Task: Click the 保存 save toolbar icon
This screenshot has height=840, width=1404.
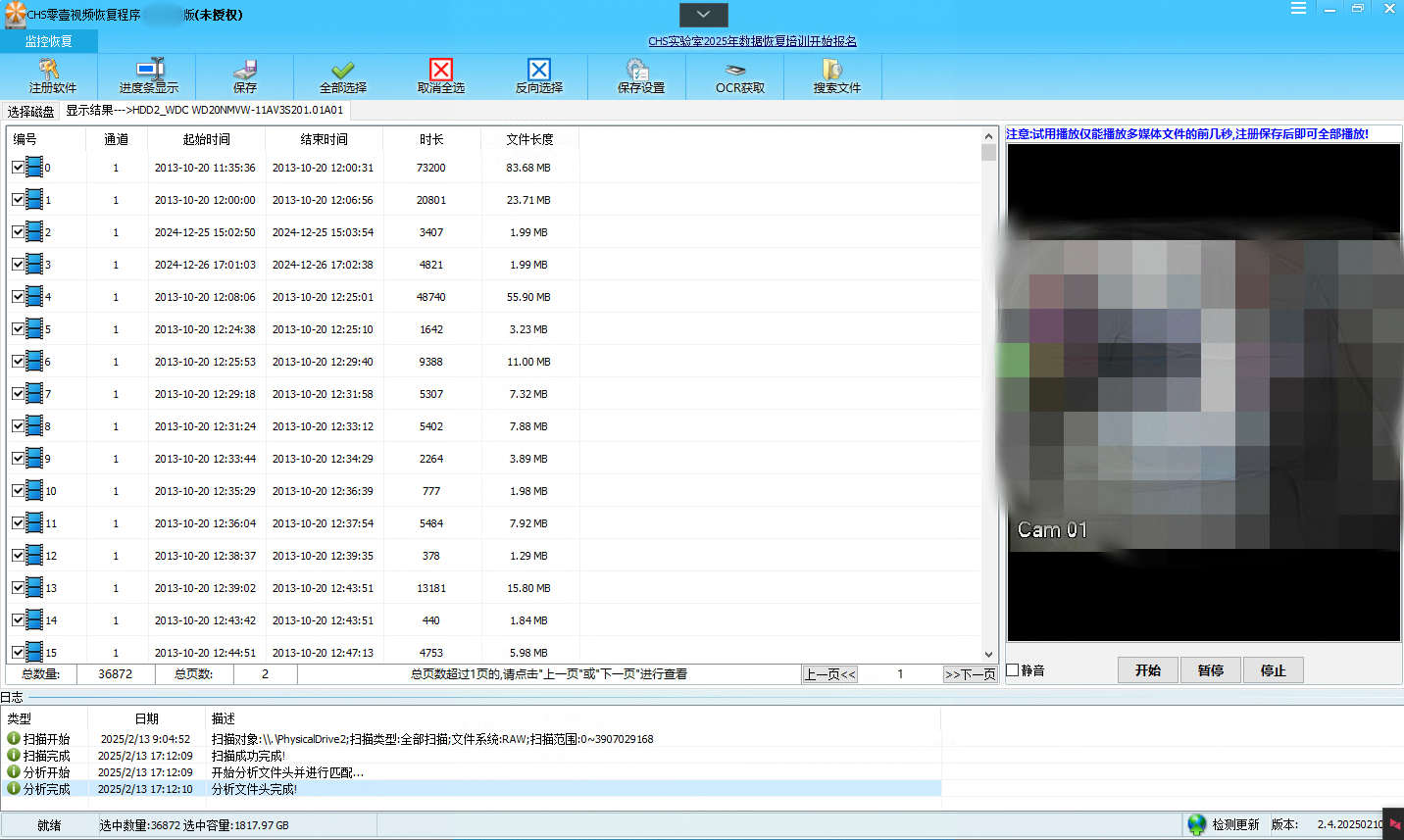Action: (245, 70)
